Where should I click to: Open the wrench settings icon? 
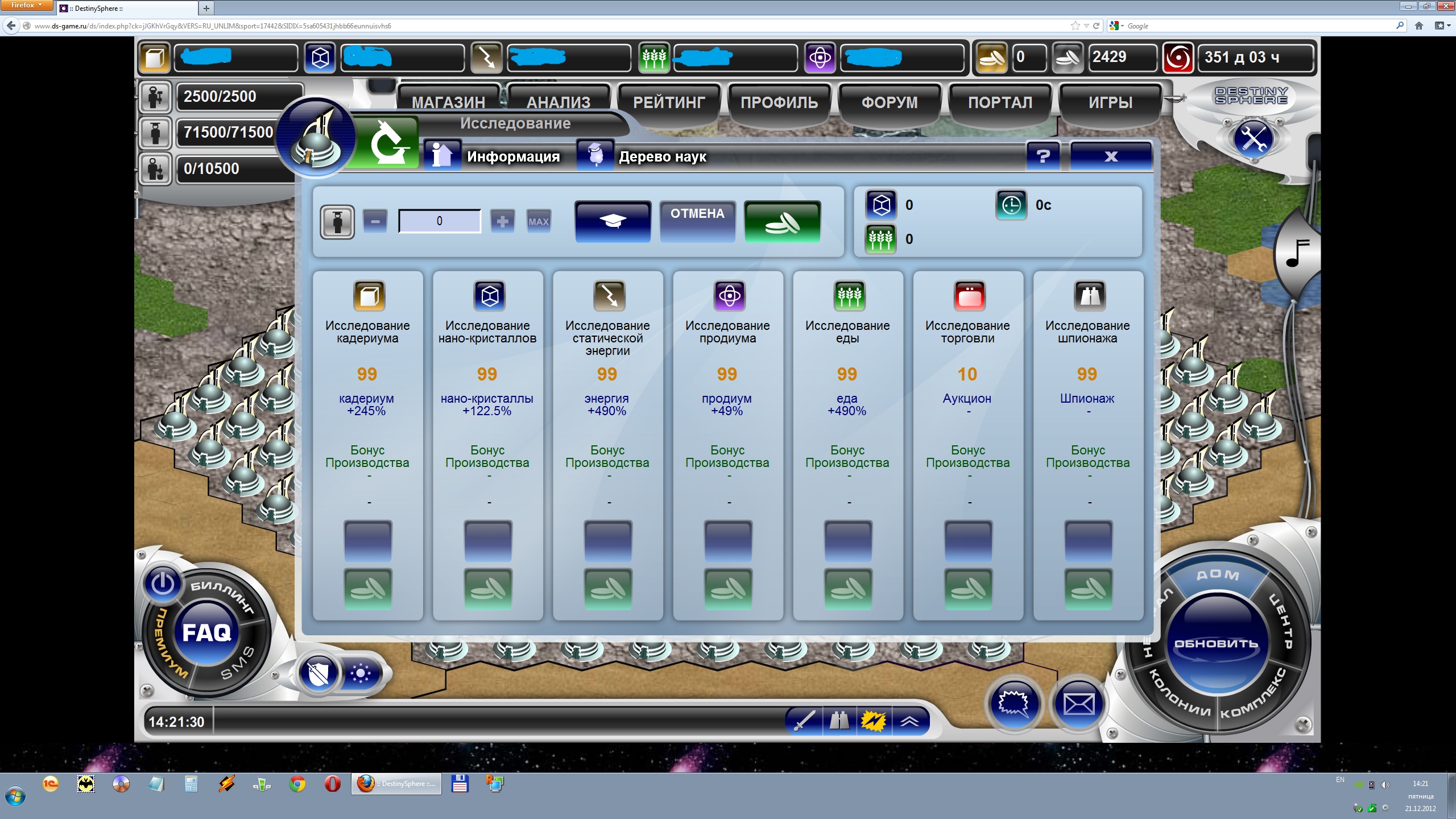1253,139
